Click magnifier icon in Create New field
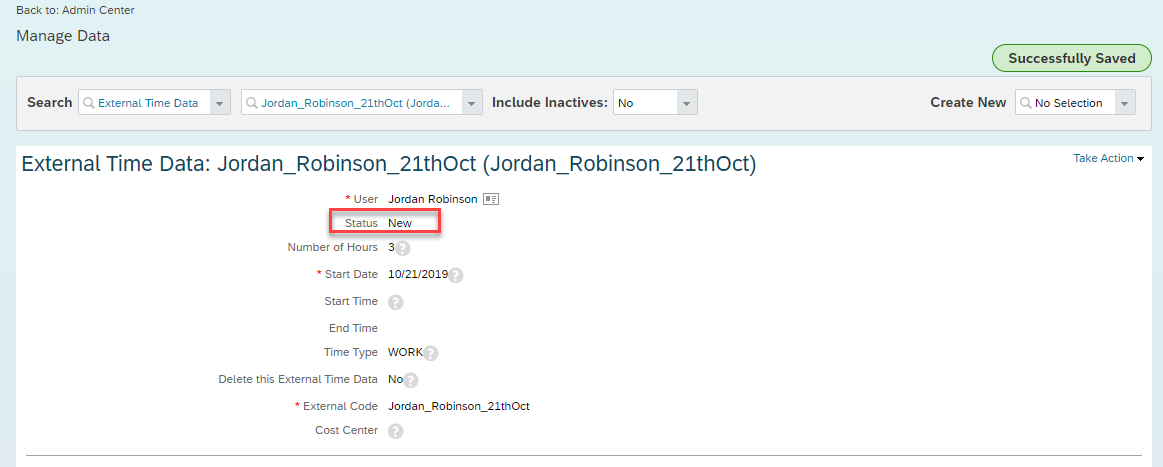Screen dimensions: 1163x467 coord(1027,103)
